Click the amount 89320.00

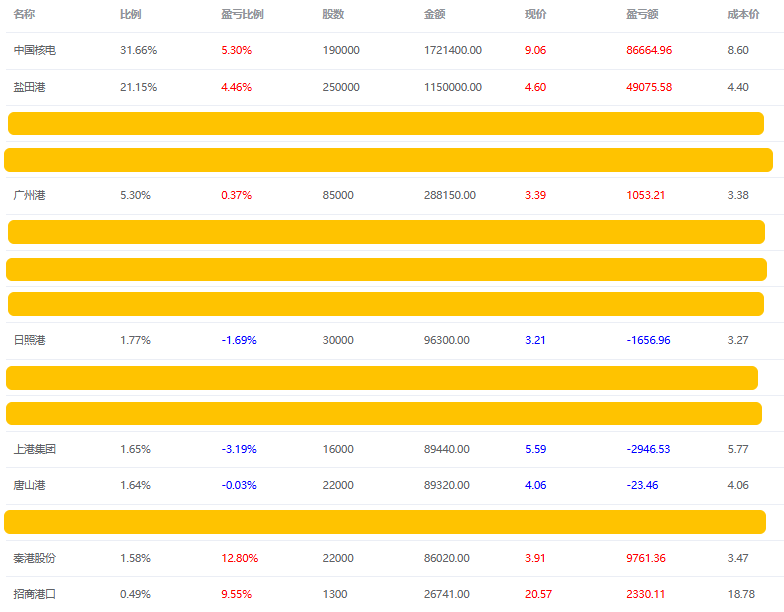447,486
